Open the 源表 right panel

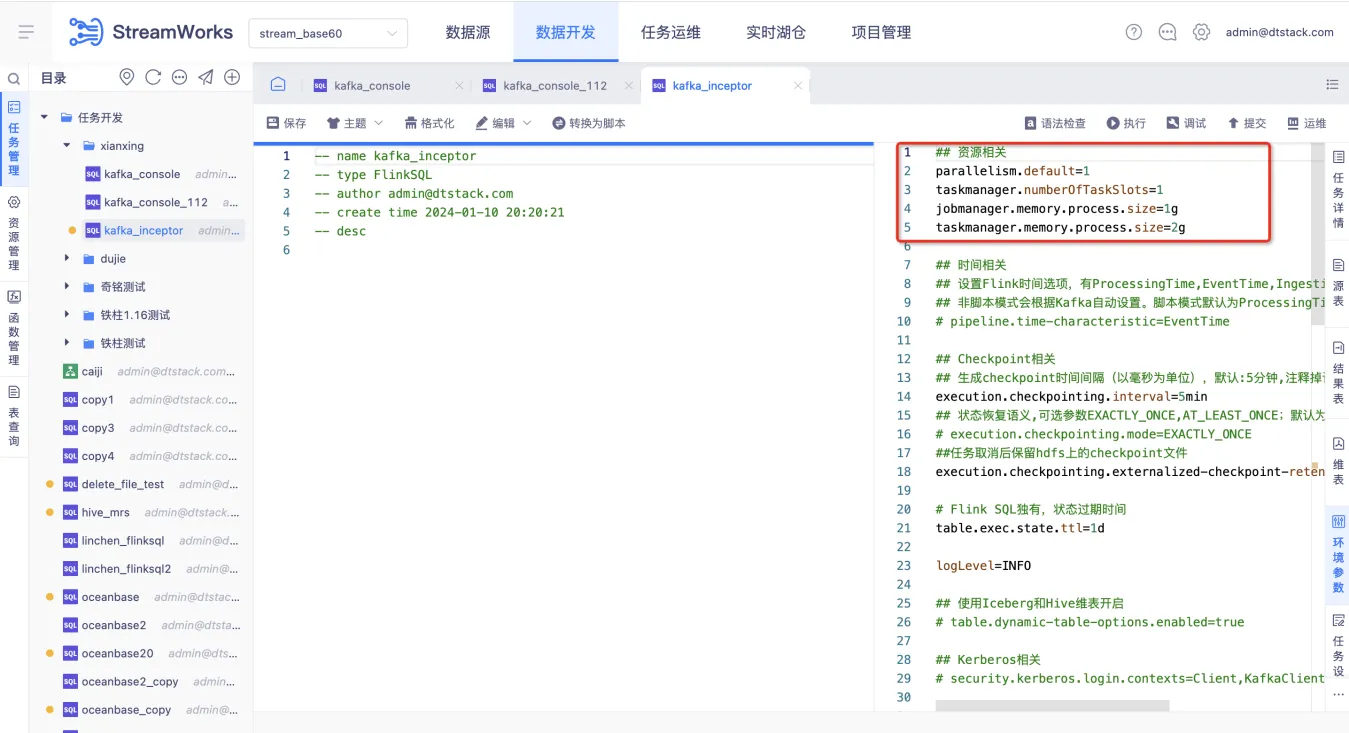coord(1338,284)
